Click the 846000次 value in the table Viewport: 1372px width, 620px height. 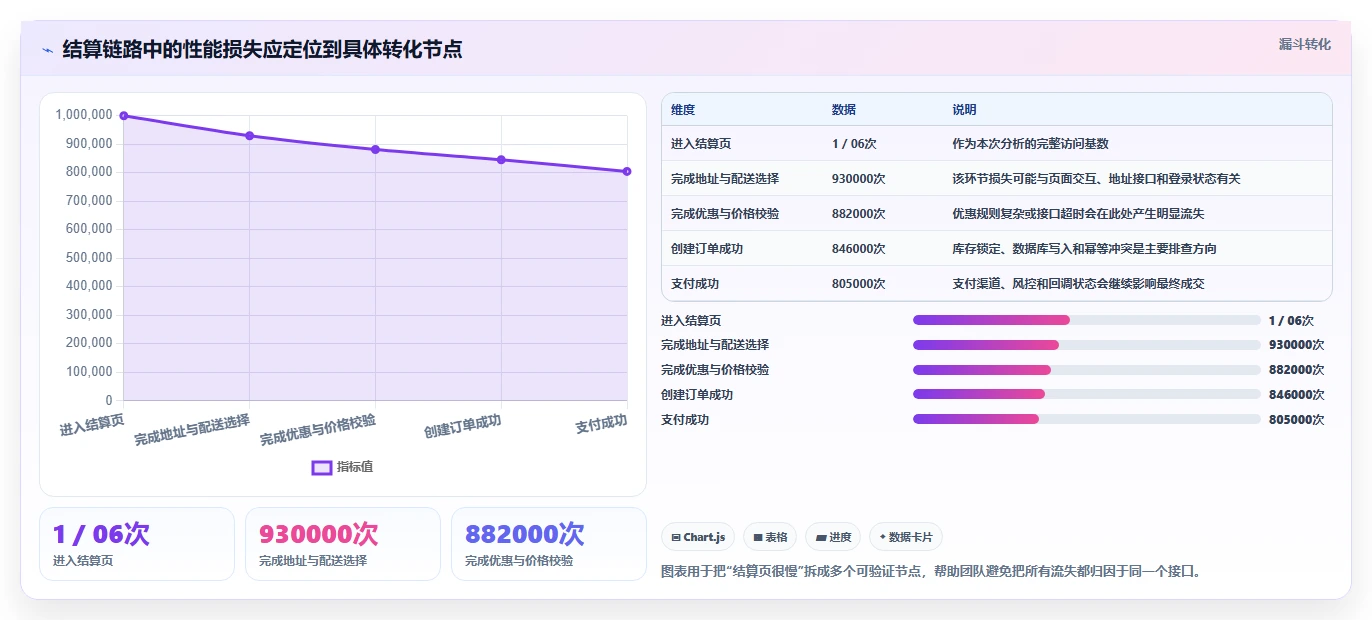pyautogui.click(x=858, y=249)
